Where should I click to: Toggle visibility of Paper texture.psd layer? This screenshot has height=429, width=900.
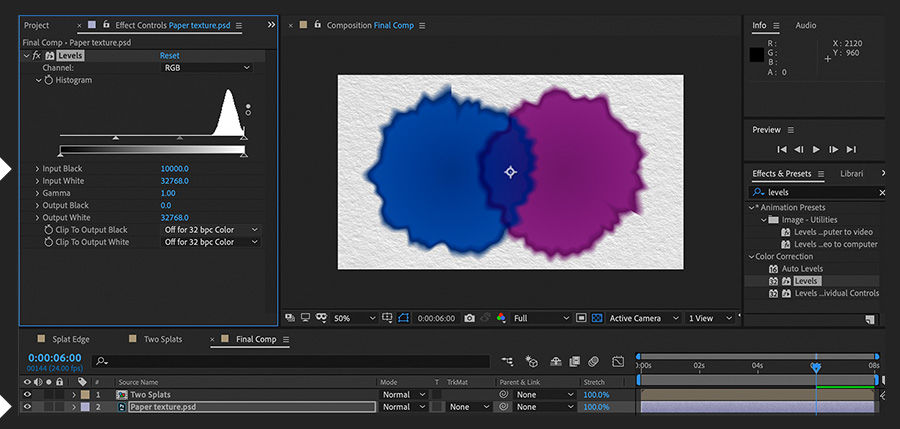(27, 407)
